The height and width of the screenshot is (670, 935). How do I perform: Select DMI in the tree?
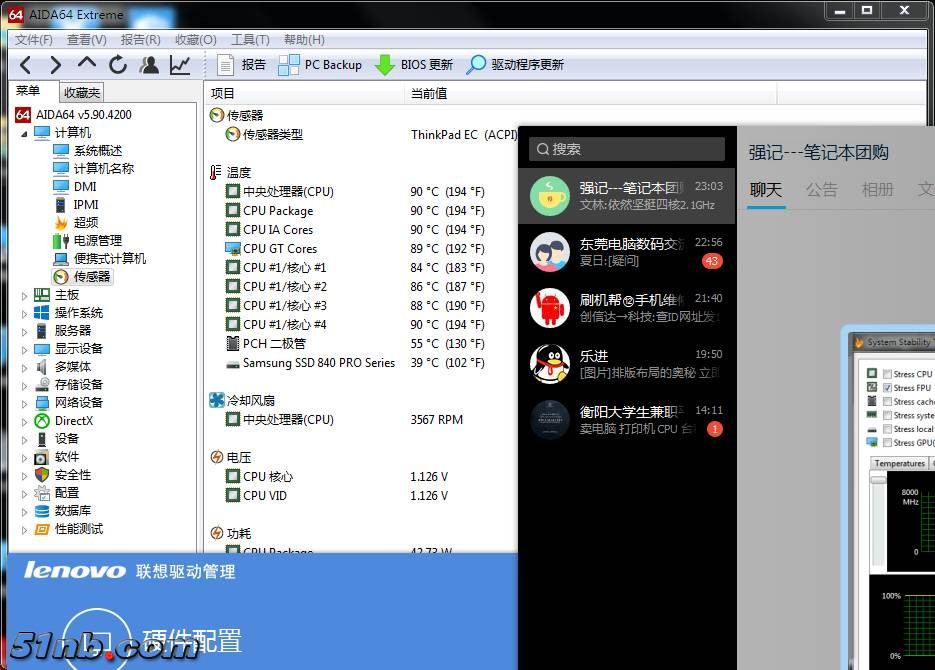point(85,187)
